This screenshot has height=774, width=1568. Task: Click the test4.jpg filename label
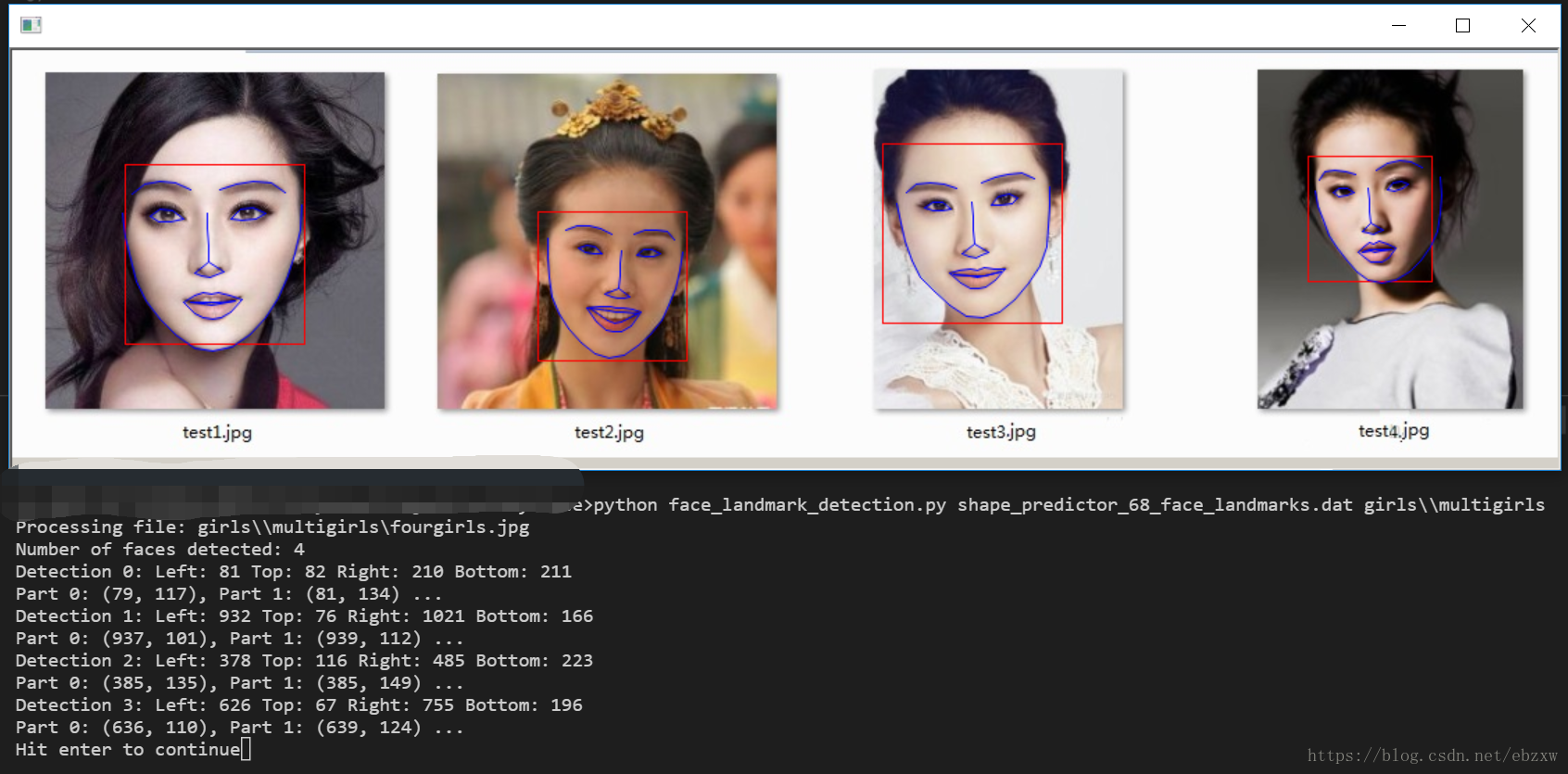click(1393, 430)
